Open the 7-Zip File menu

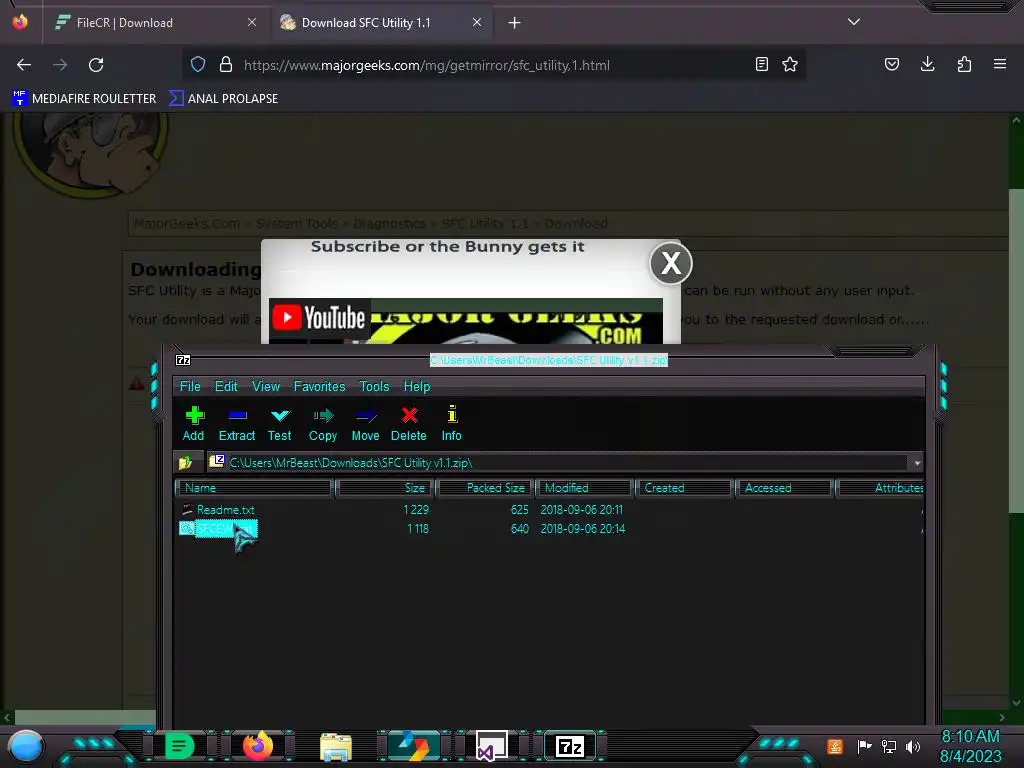tap(190, 387)
